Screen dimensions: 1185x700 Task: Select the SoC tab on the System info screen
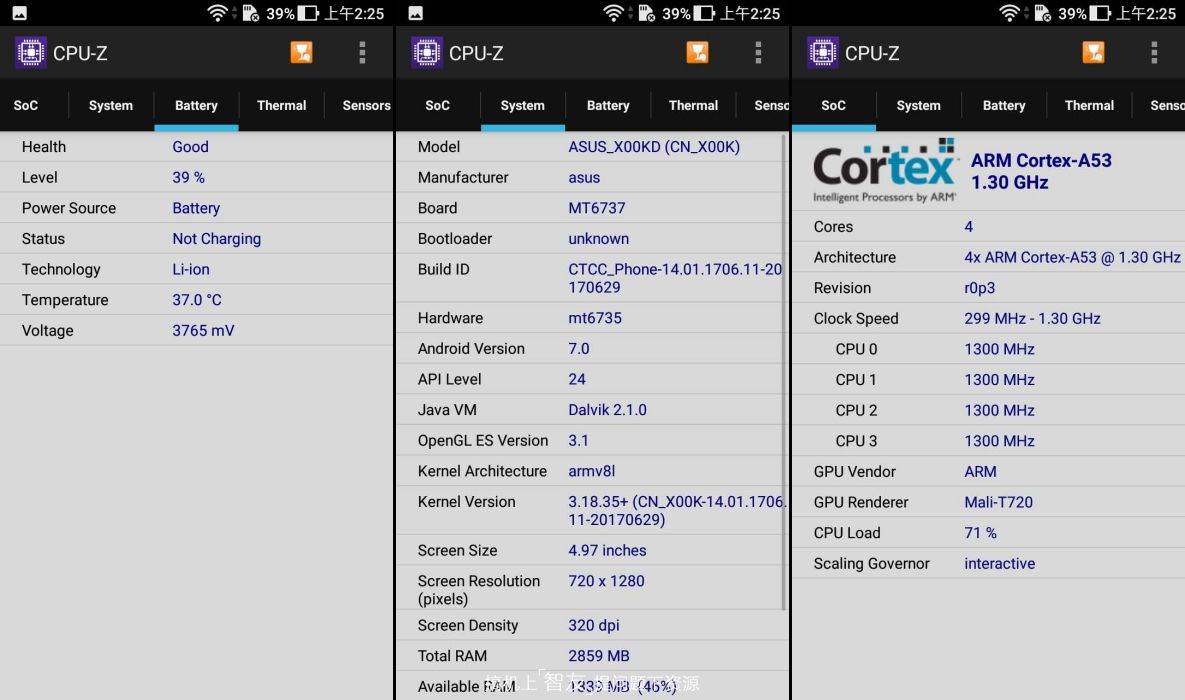coord(437,105)
